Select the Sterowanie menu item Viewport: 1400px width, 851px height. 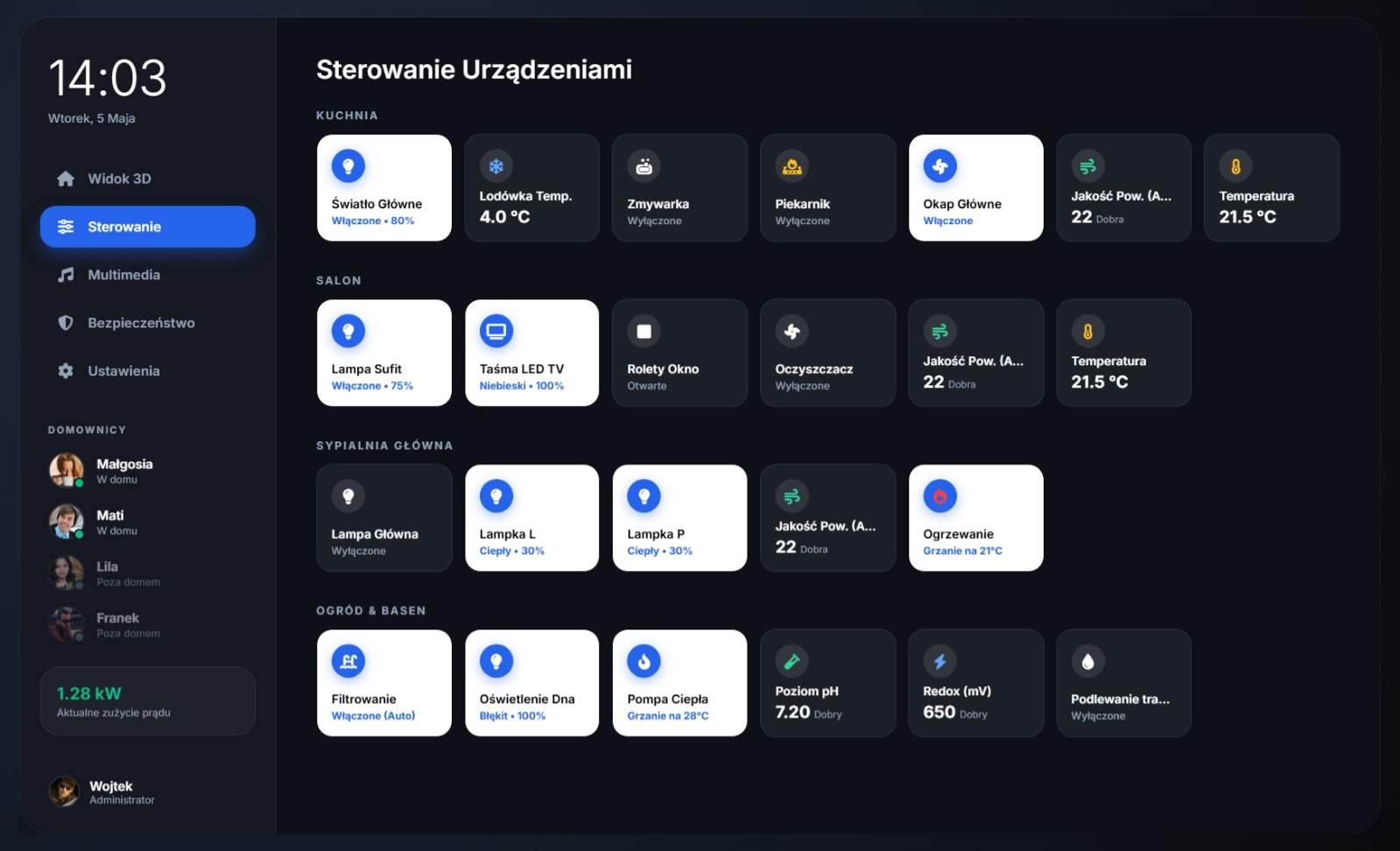(147, 227)
